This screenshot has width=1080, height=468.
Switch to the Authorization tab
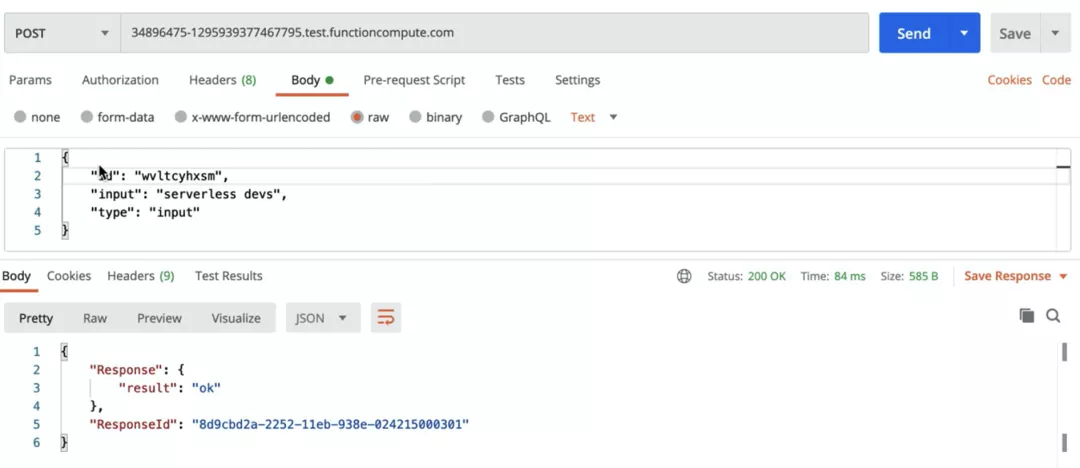(x=121, y=80)
